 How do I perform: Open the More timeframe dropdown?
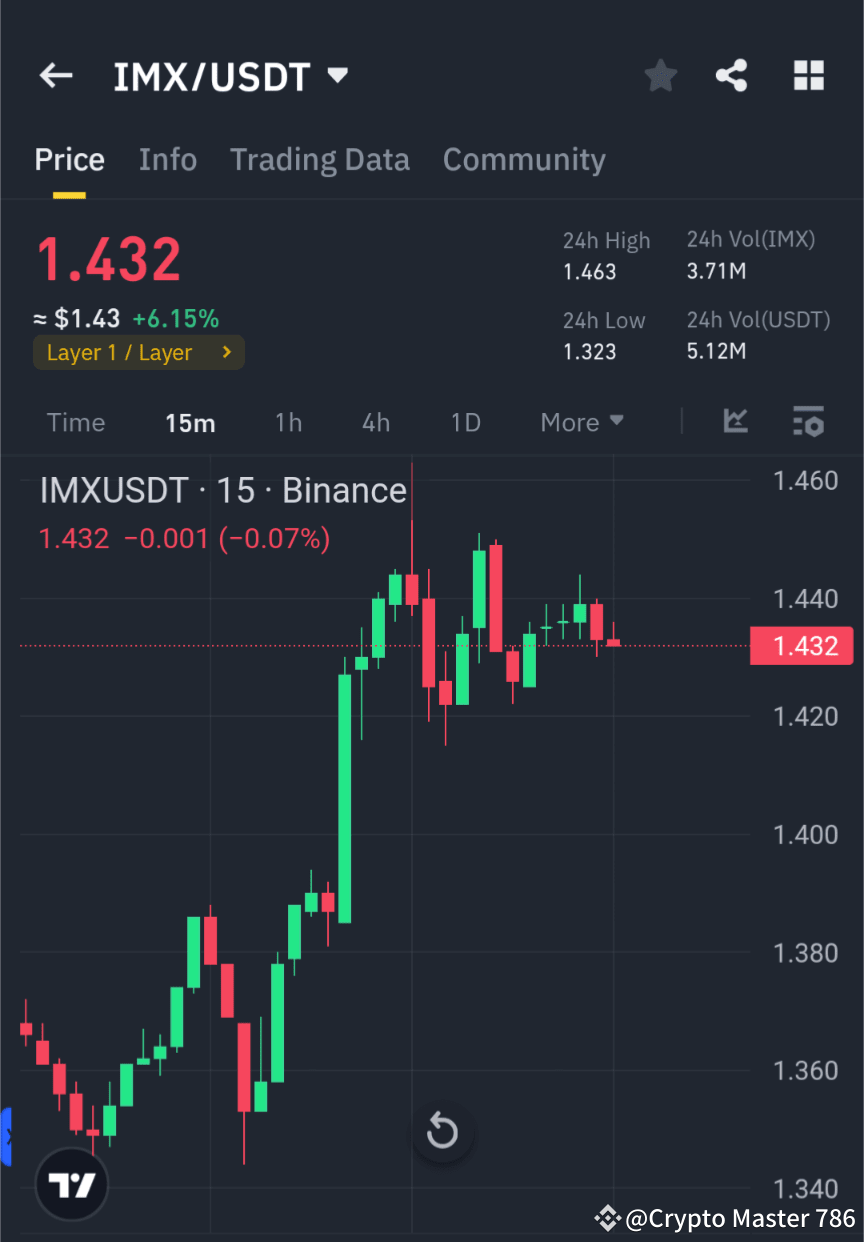581,422
